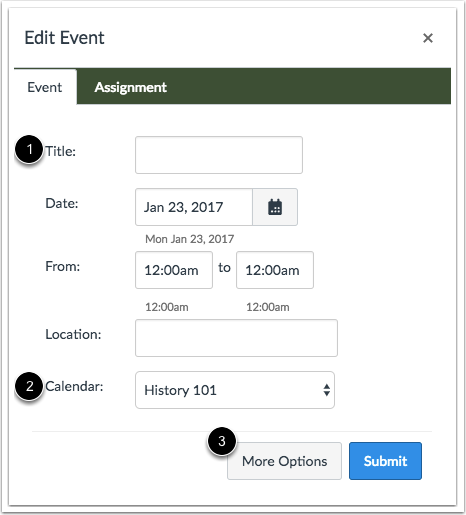Click the Title label text
This screenshot has width=466, height=515.
(x=61, y=151)
